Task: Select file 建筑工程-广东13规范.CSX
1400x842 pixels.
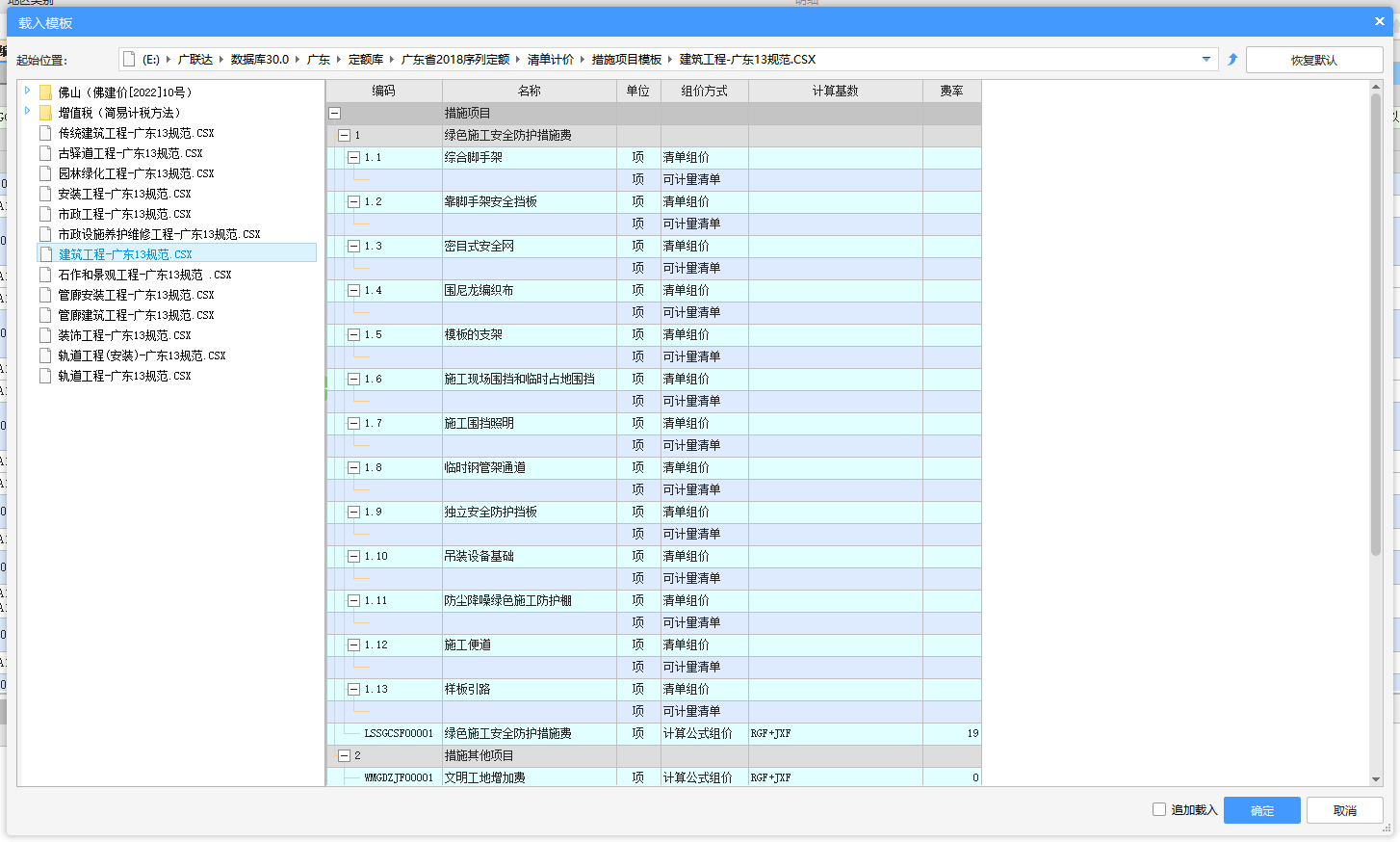Action: [x=125, y=254]
